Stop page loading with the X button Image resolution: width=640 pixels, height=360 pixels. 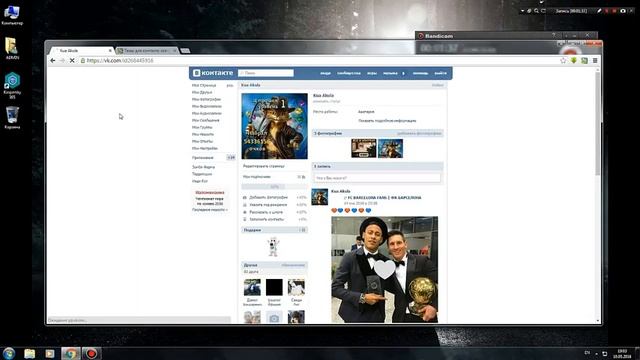click(x=72, y=60)
